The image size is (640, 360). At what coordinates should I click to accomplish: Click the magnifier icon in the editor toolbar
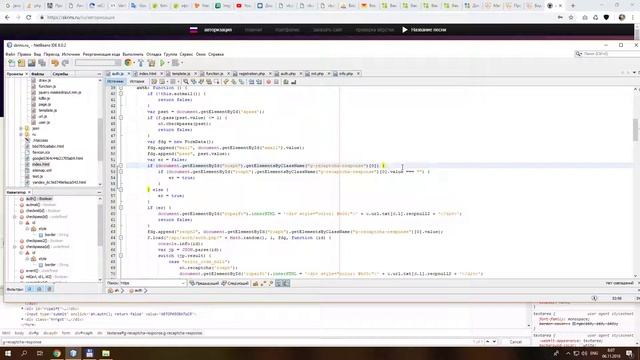[x=186, y=82]
